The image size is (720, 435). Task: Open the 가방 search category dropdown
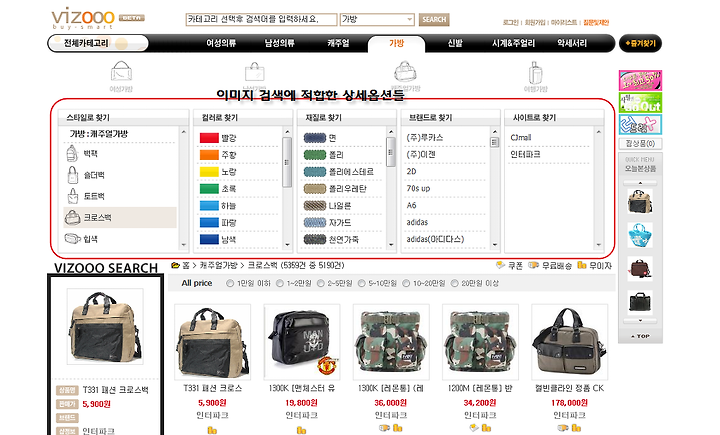coord(377,19)
